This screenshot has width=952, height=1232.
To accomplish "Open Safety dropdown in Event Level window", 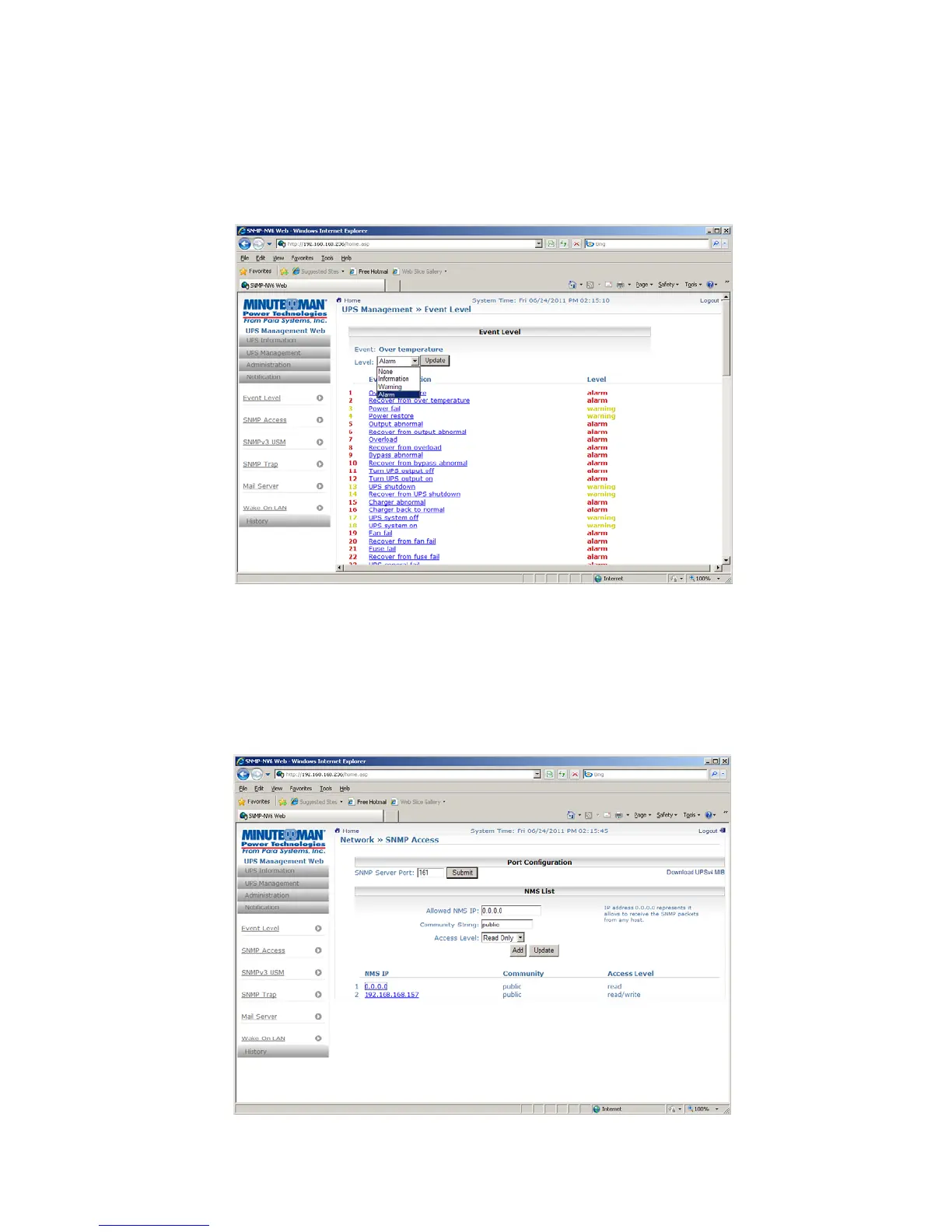I will pos(668,285).
